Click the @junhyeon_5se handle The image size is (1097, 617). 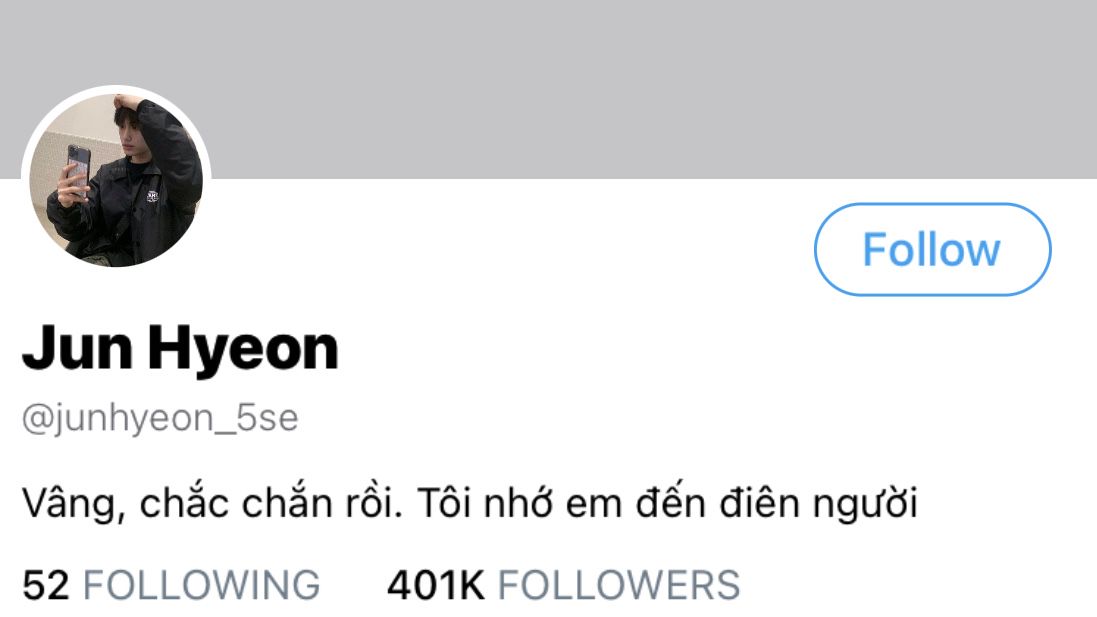click(160, 418)
